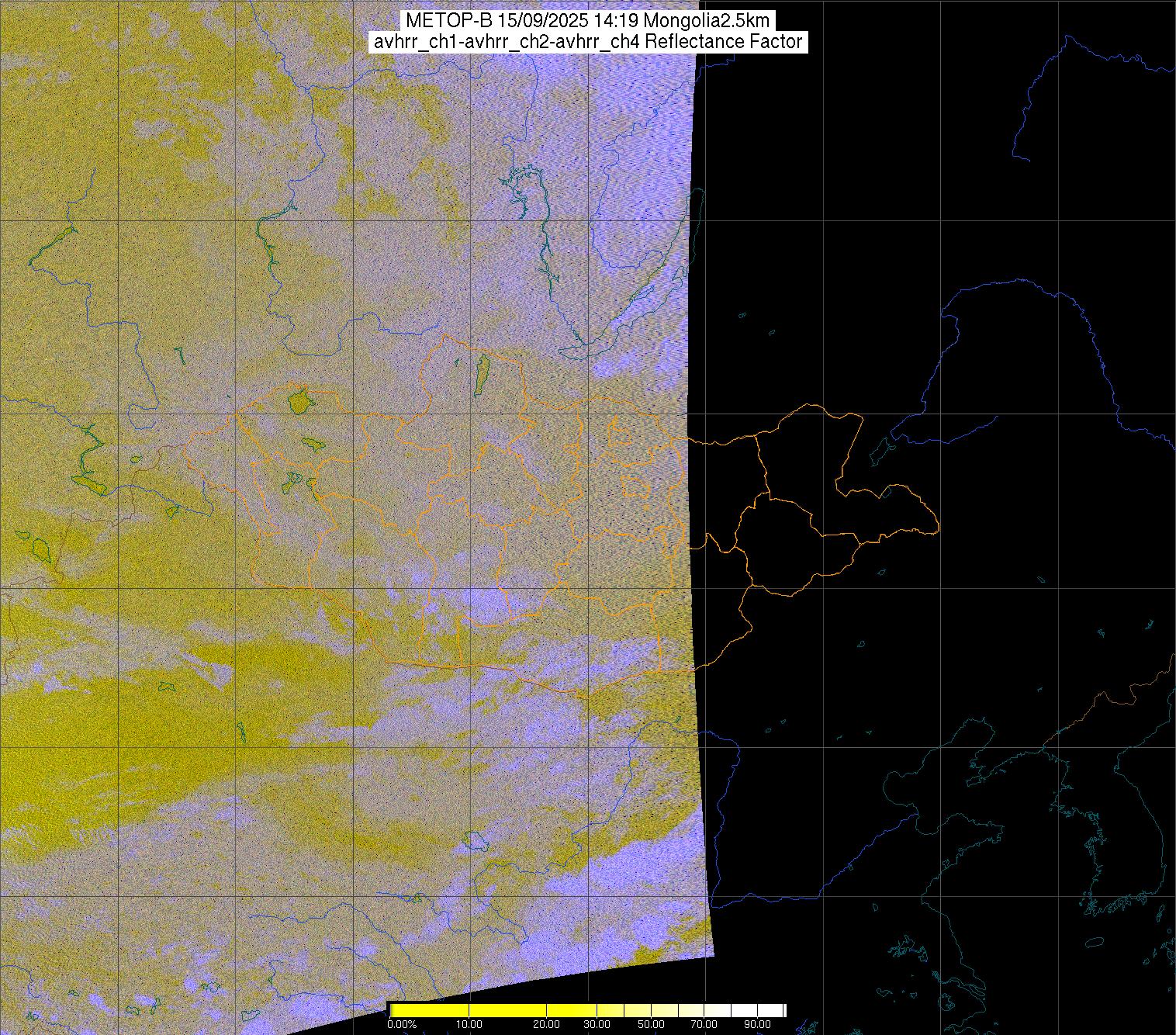Image resolution: width=1176 pixels, height=1035 pixels.
Task: Click the 50.00 tick label on the color scale
Action: pyautogui.click(x=651, y=1024)
